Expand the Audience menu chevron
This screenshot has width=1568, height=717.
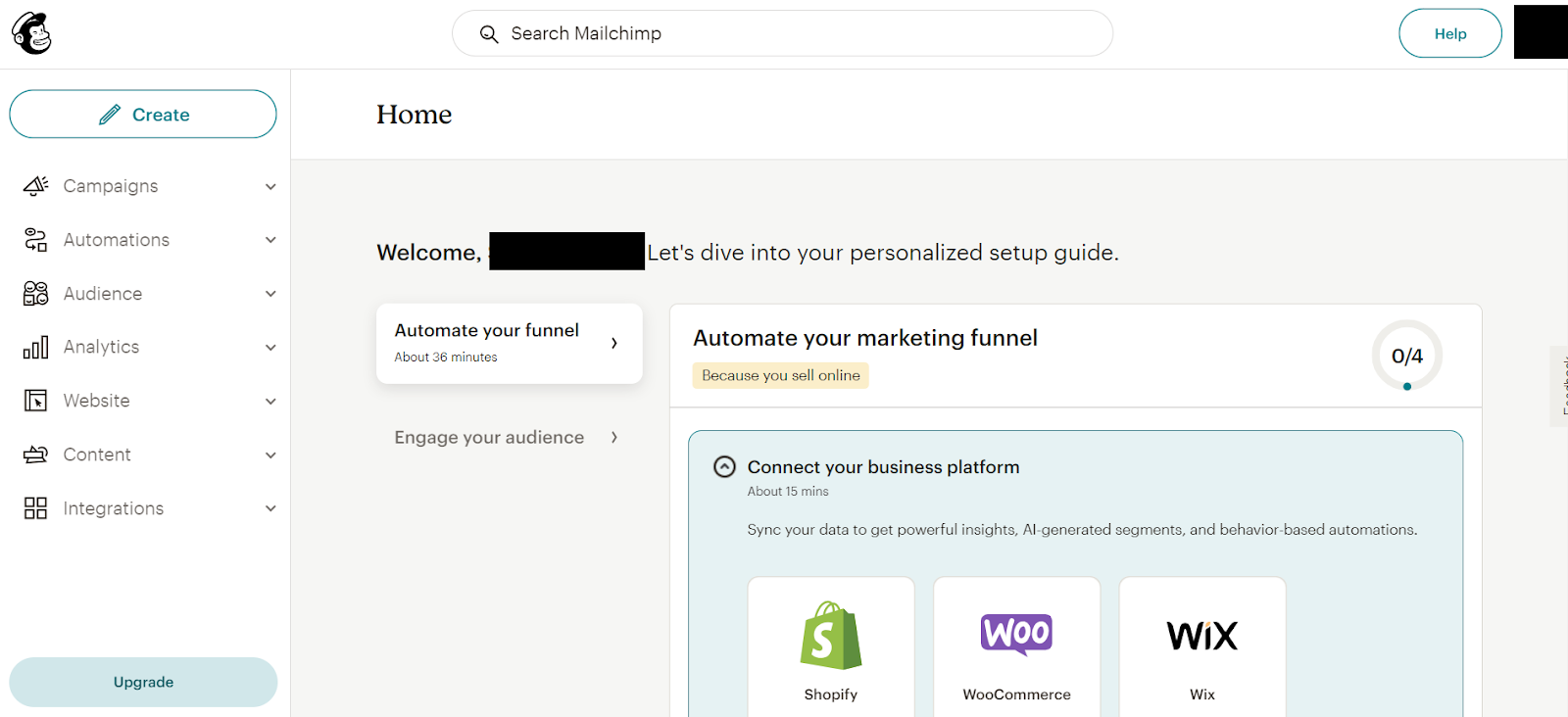click(x=270, y=294)
